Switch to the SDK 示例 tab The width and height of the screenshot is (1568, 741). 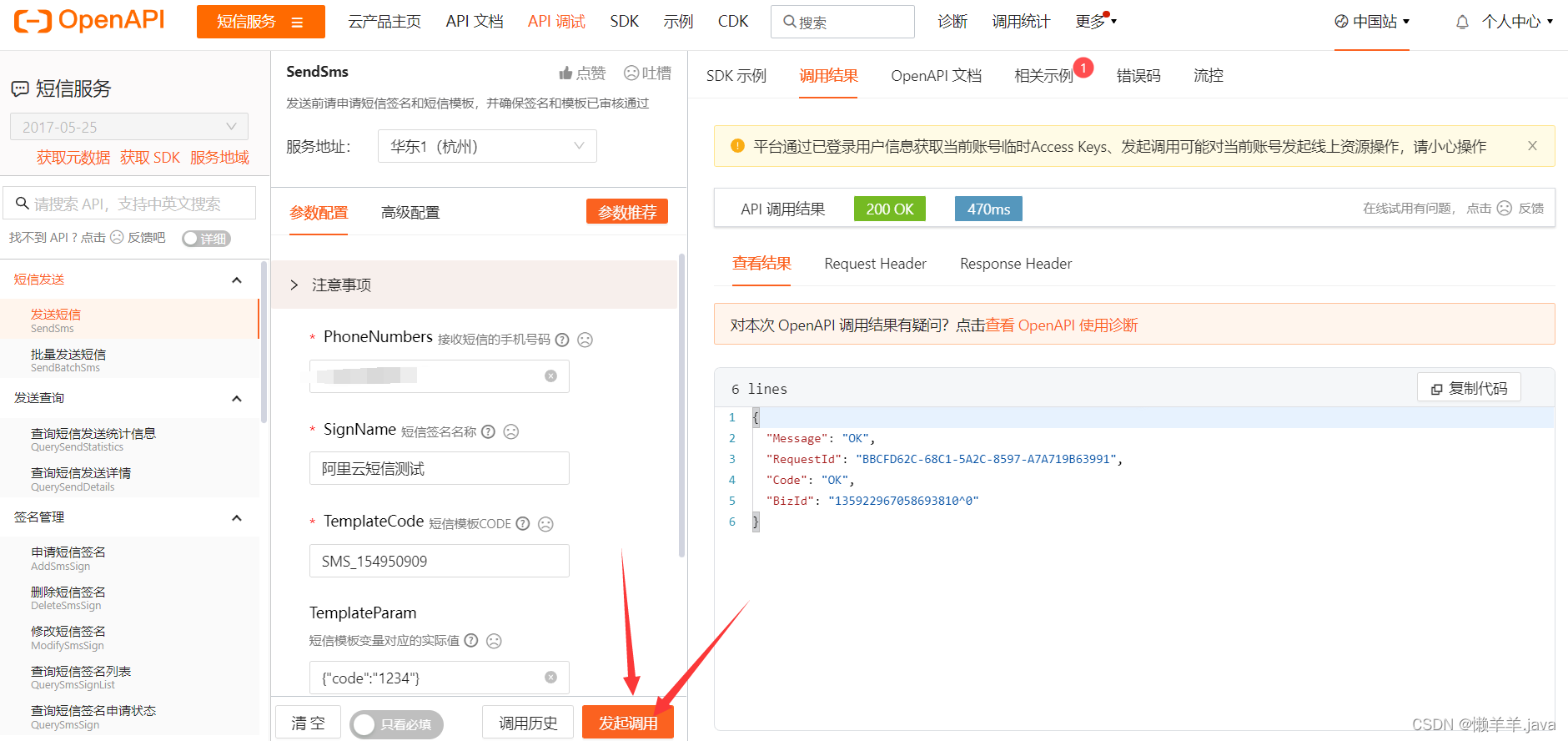point(736,76)
